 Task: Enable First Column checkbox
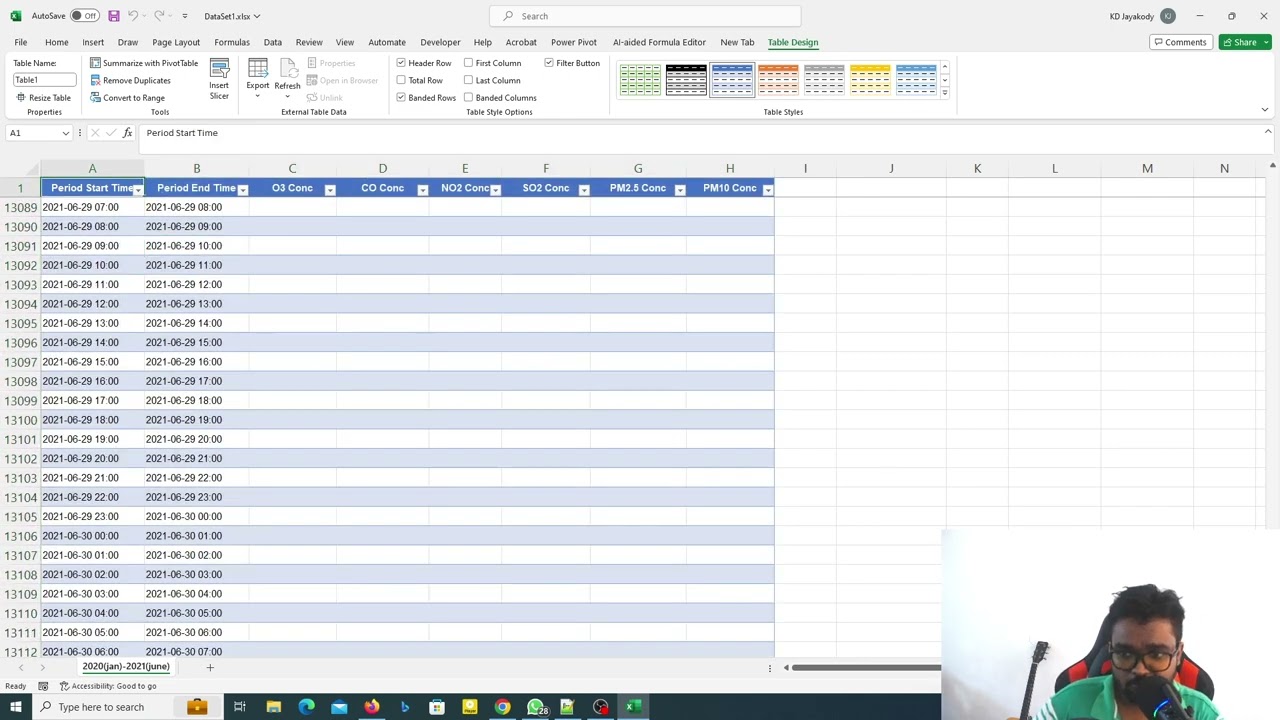tap(468, 63)
